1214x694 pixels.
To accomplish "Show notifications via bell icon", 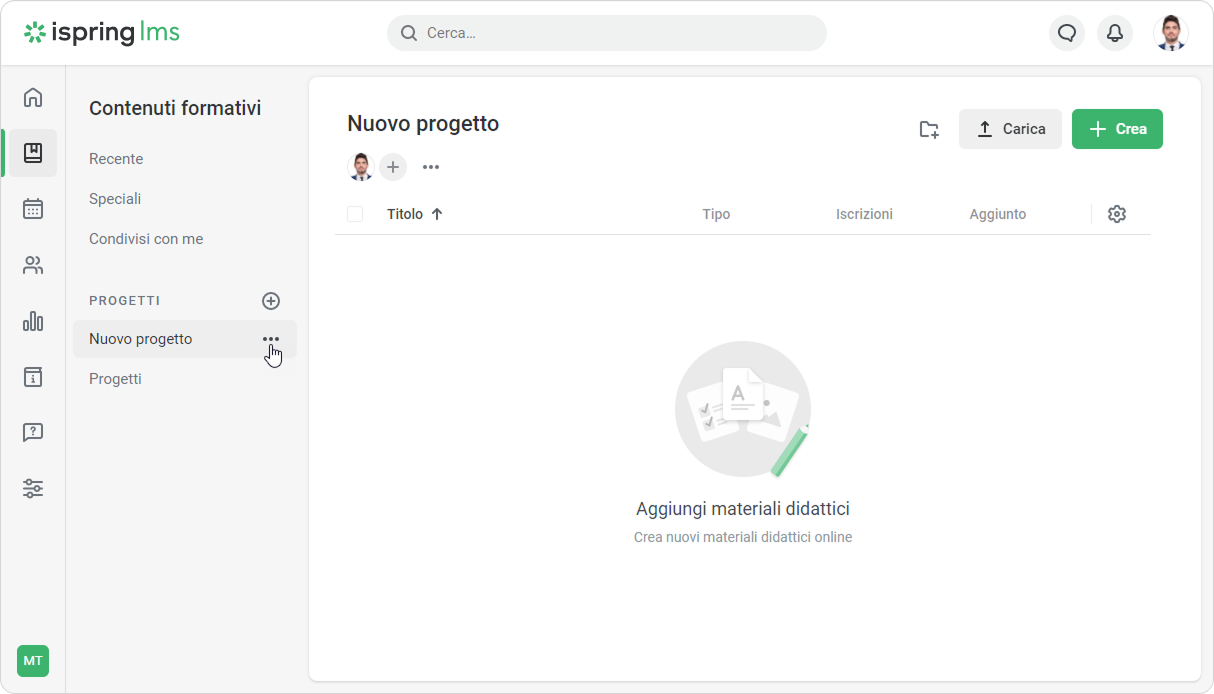I will [x=1114, y=33].
